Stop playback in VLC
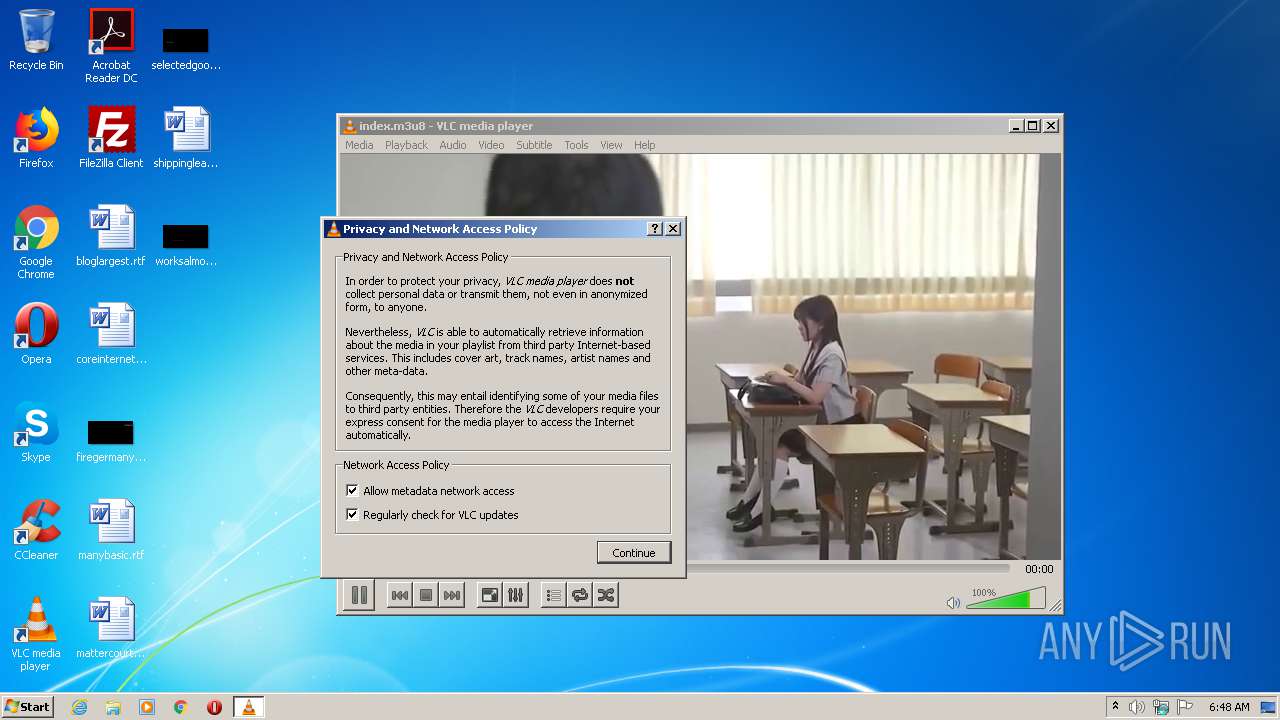This screenshot has width=1280, height=720. 426,595
